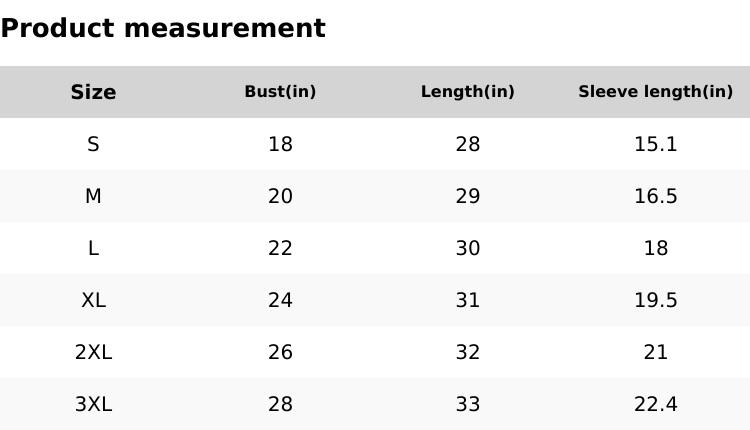Image resolution: width=750 pixels, height=430 pixels.
Task: Click the Product measurement heading
Action: click(x=163, y=28)
